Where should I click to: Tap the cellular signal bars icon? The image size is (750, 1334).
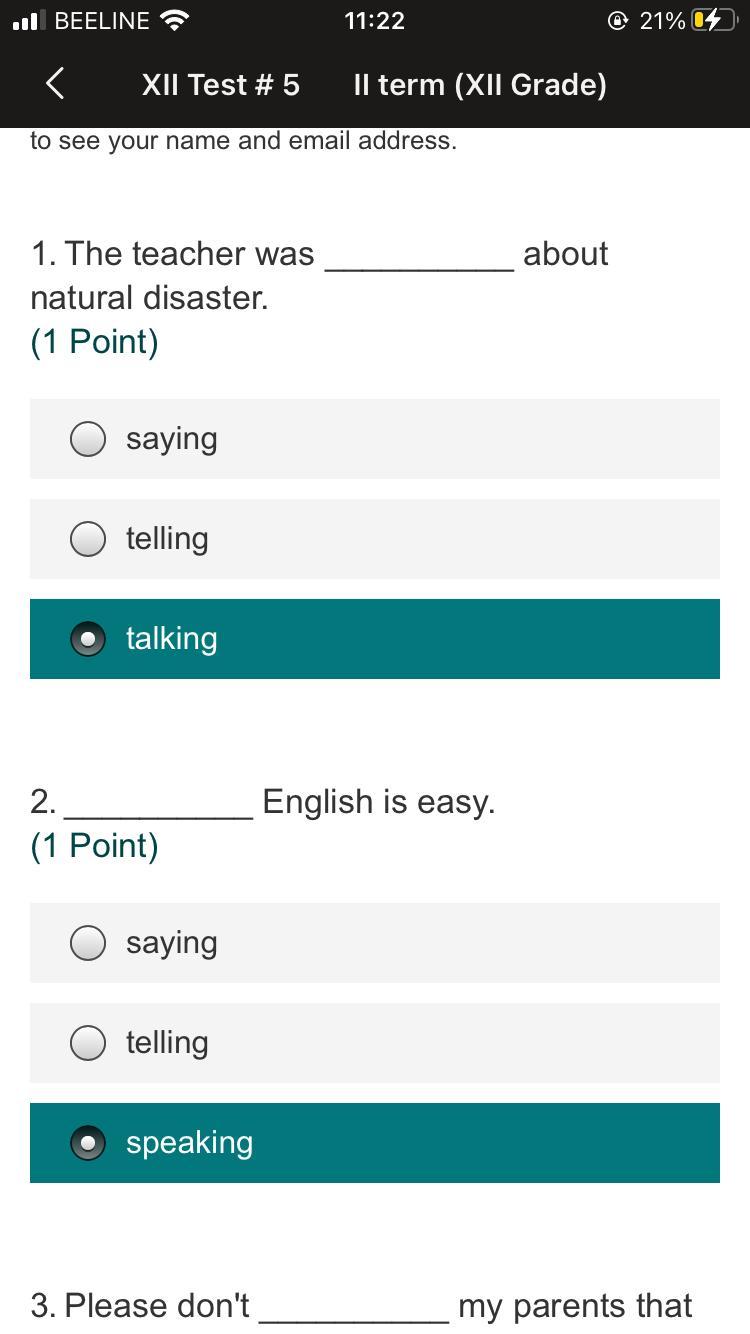28,21
